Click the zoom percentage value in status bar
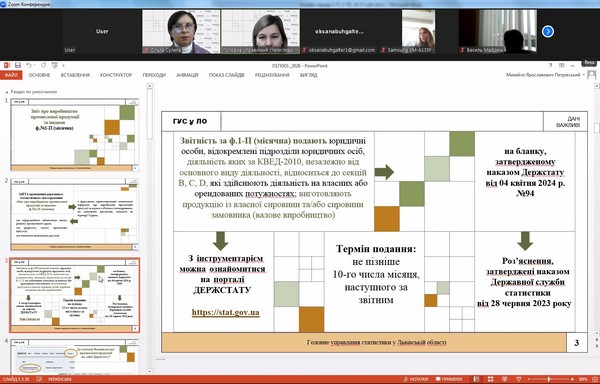 click(x=583, y=379)
